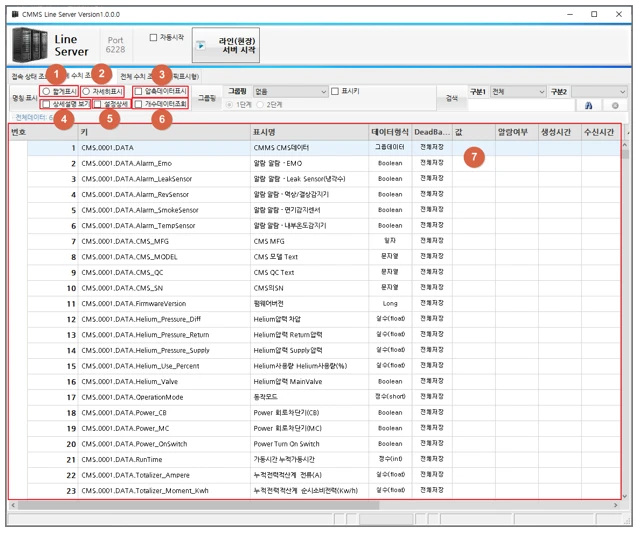This screenshot has width=639, height=533.
Task: Click the horizontal scrollbar right arrow
Action: (615, 505)
